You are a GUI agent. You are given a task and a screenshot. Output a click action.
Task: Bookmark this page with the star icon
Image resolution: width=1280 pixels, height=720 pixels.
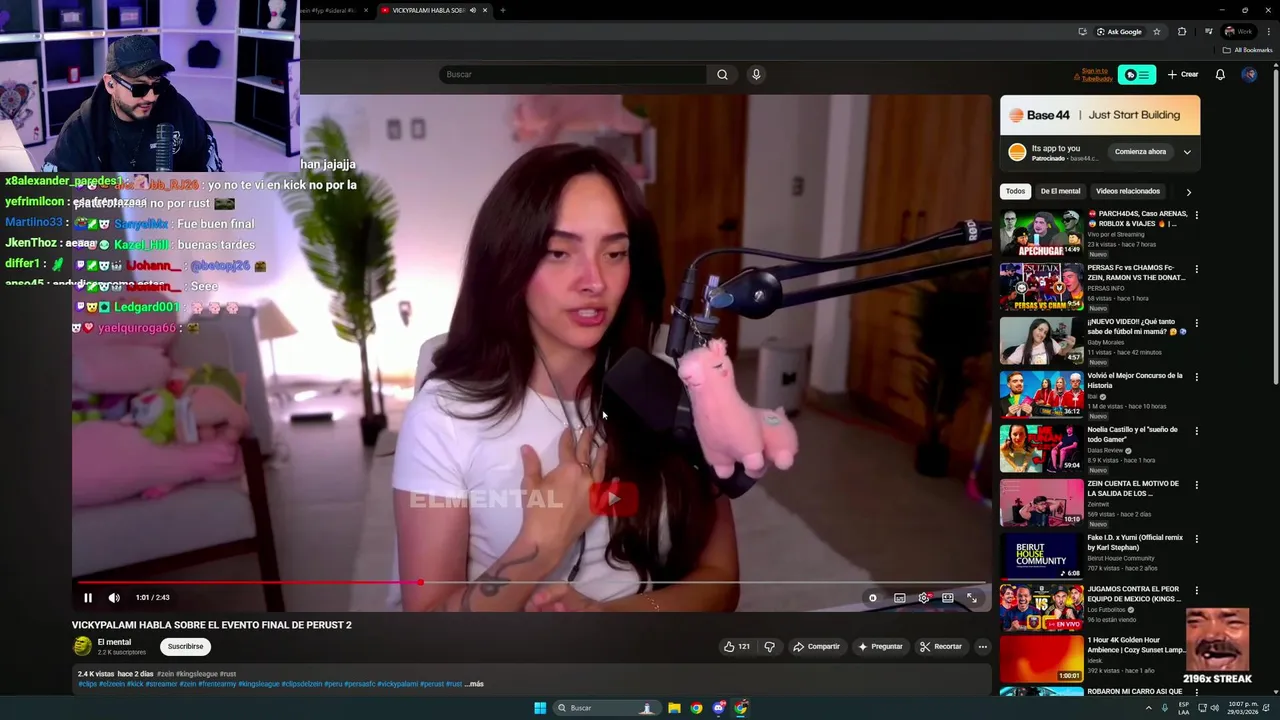click(1157, 31)
